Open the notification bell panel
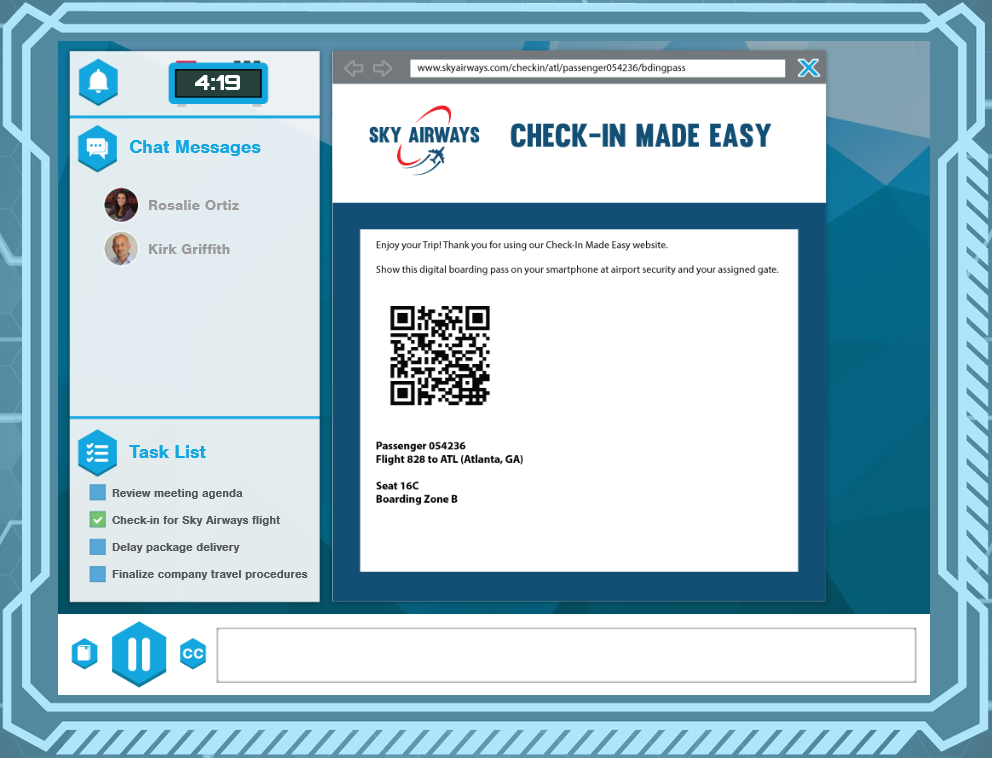 (97, 82)
